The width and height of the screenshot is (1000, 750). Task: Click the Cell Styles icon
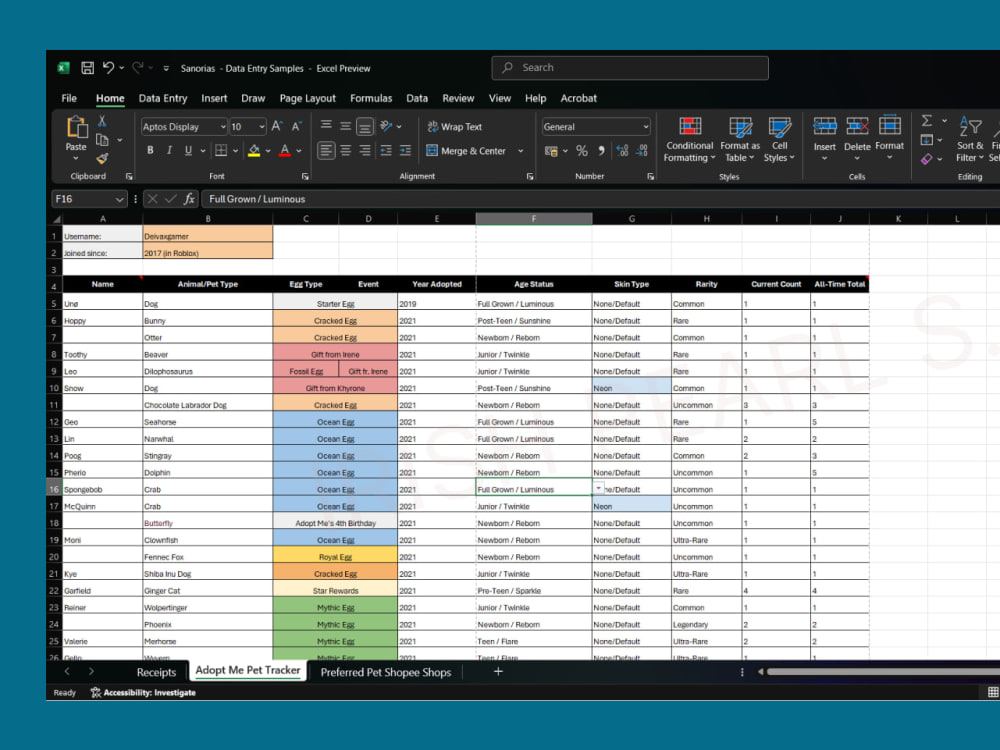(779, 126)
